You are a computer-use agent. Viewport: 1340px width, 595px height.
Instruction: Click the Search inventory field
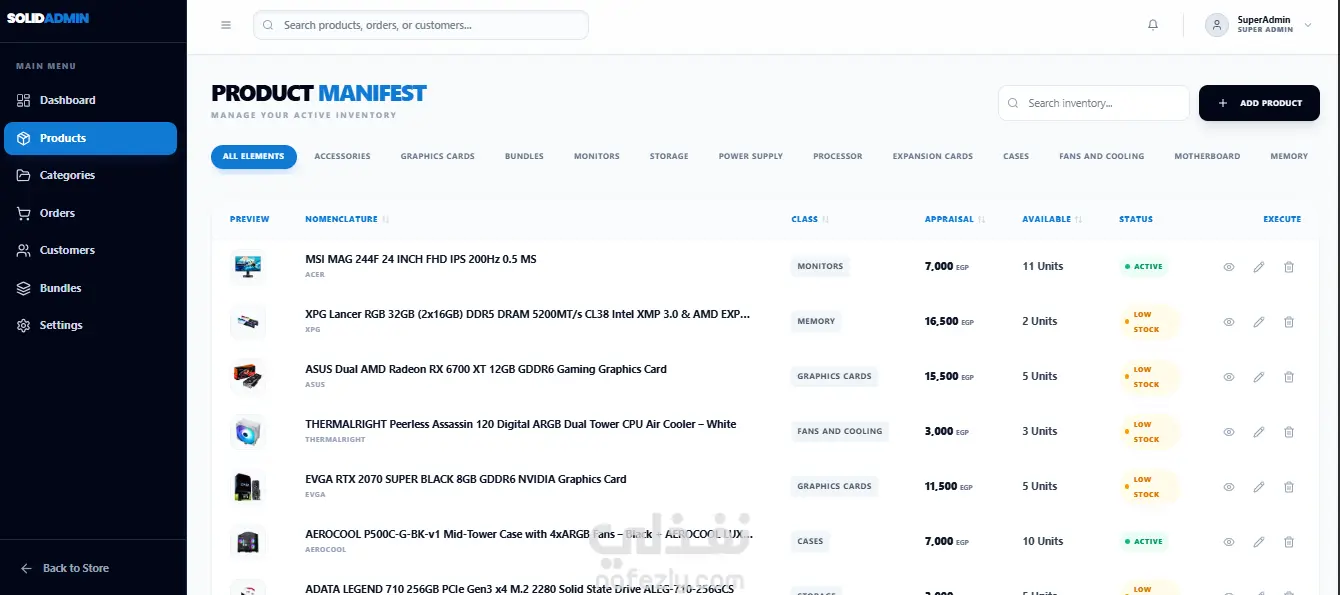[1095, 103]
